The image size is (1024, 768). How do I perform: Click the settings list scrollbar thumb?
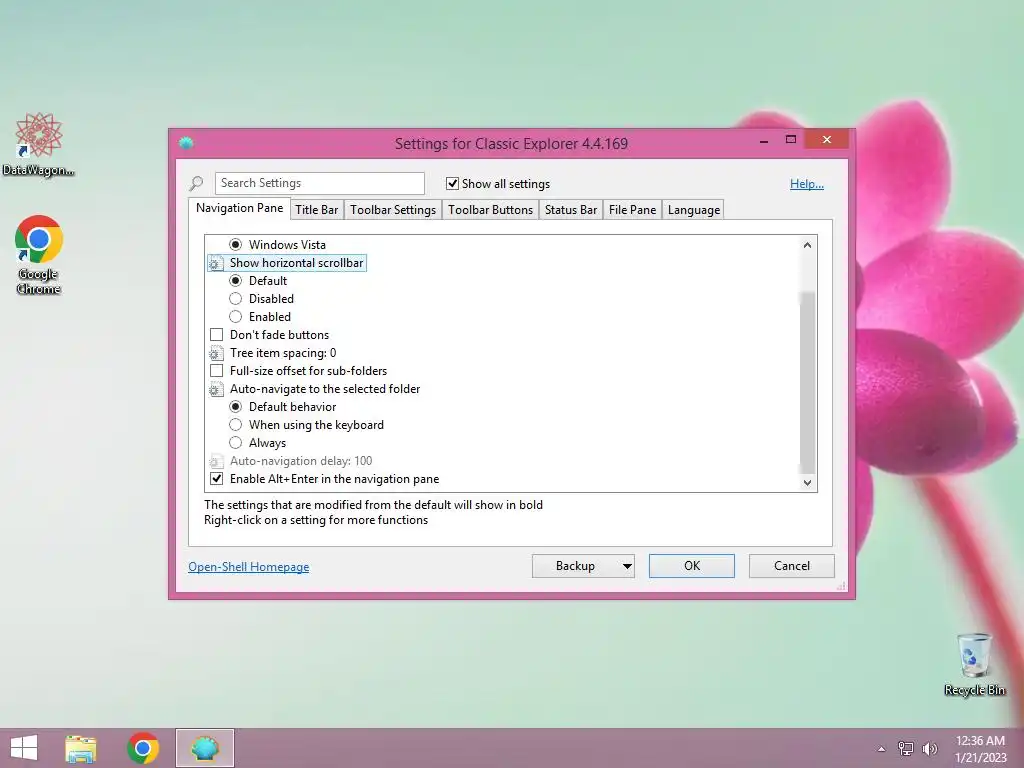pyautogui.click(x=808, y=381)
